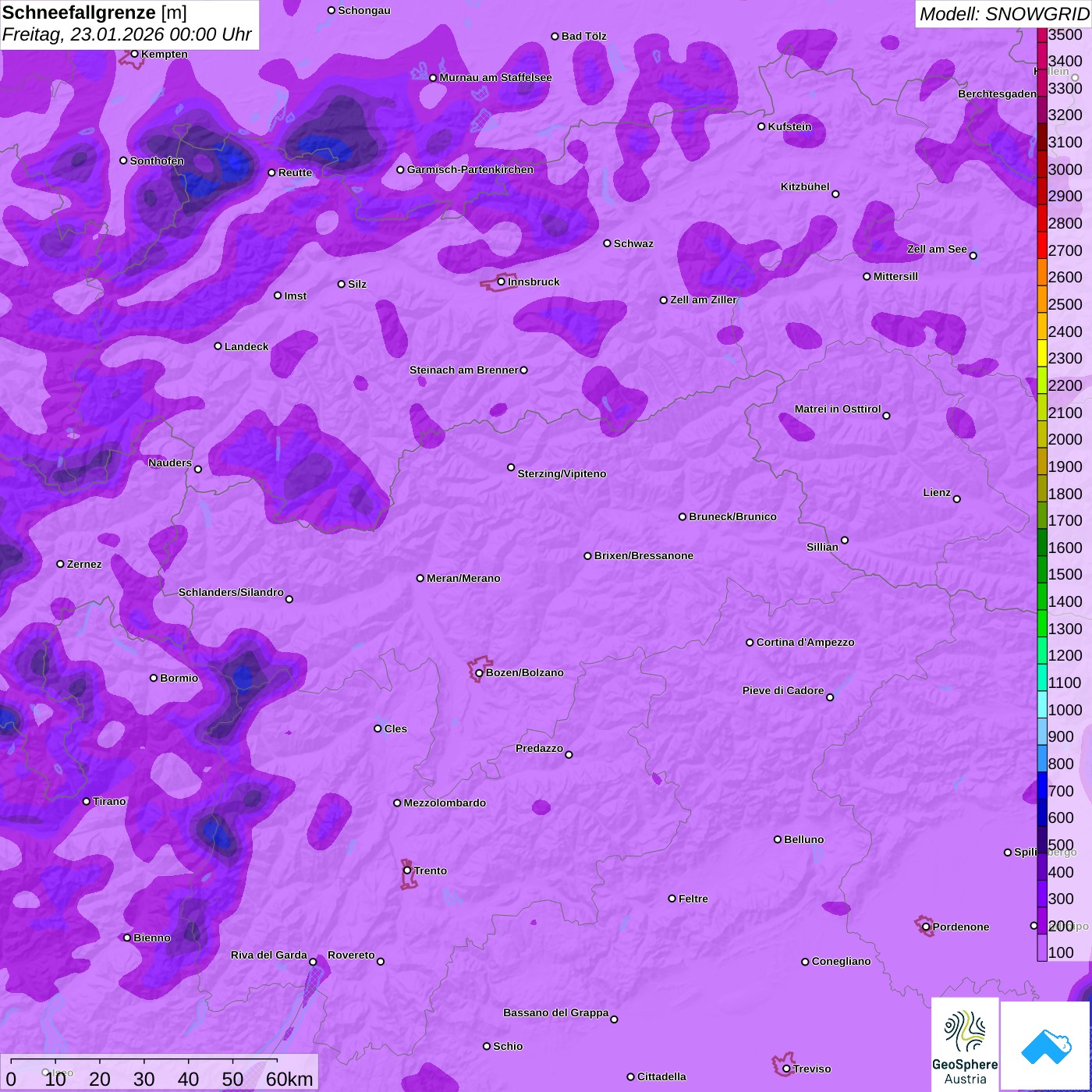Click the 1500 m green legend swatch
Viewport: 1092px width, 1092px height.
click(x=1042, y=569)
